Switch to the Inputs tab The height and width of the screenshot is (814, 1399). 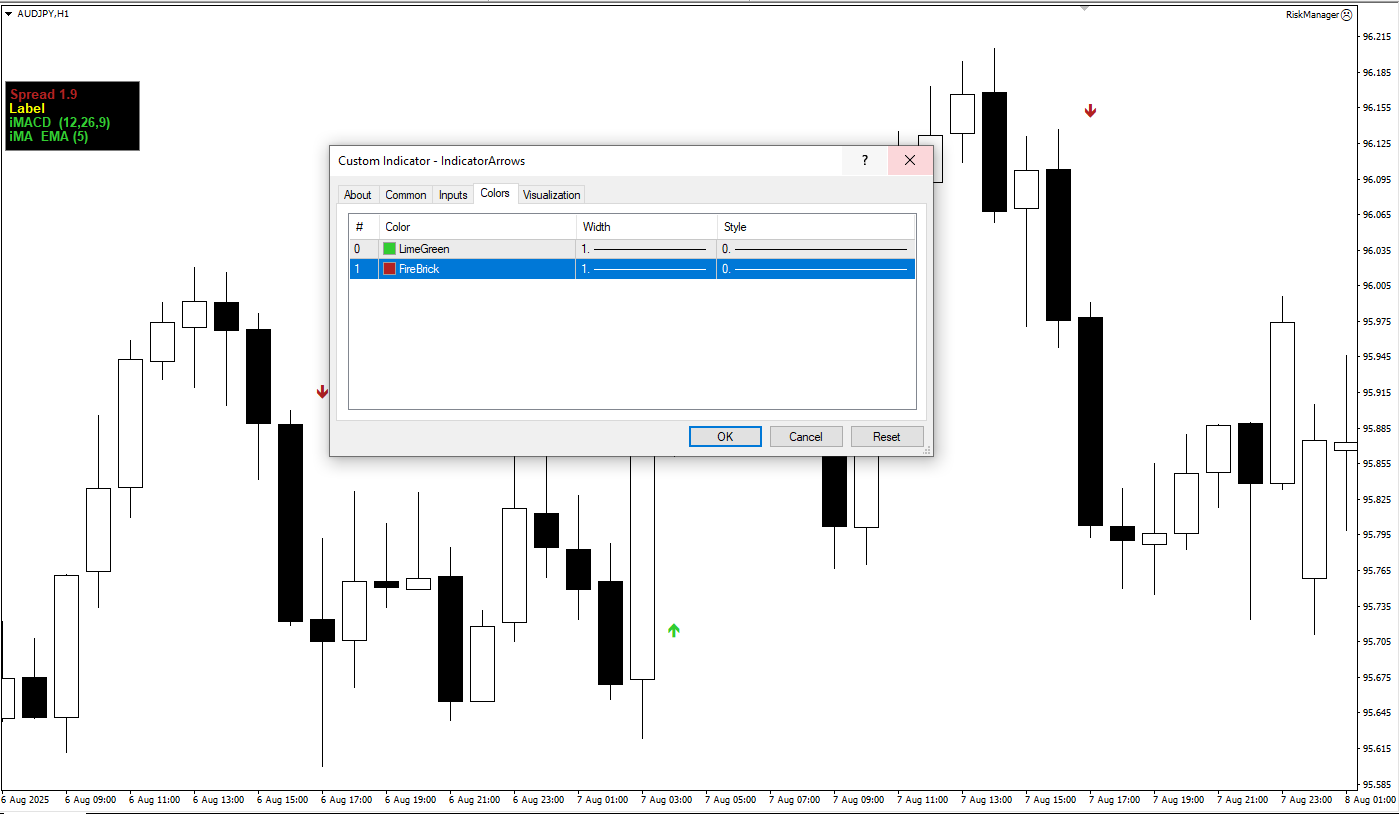[453, 194]
